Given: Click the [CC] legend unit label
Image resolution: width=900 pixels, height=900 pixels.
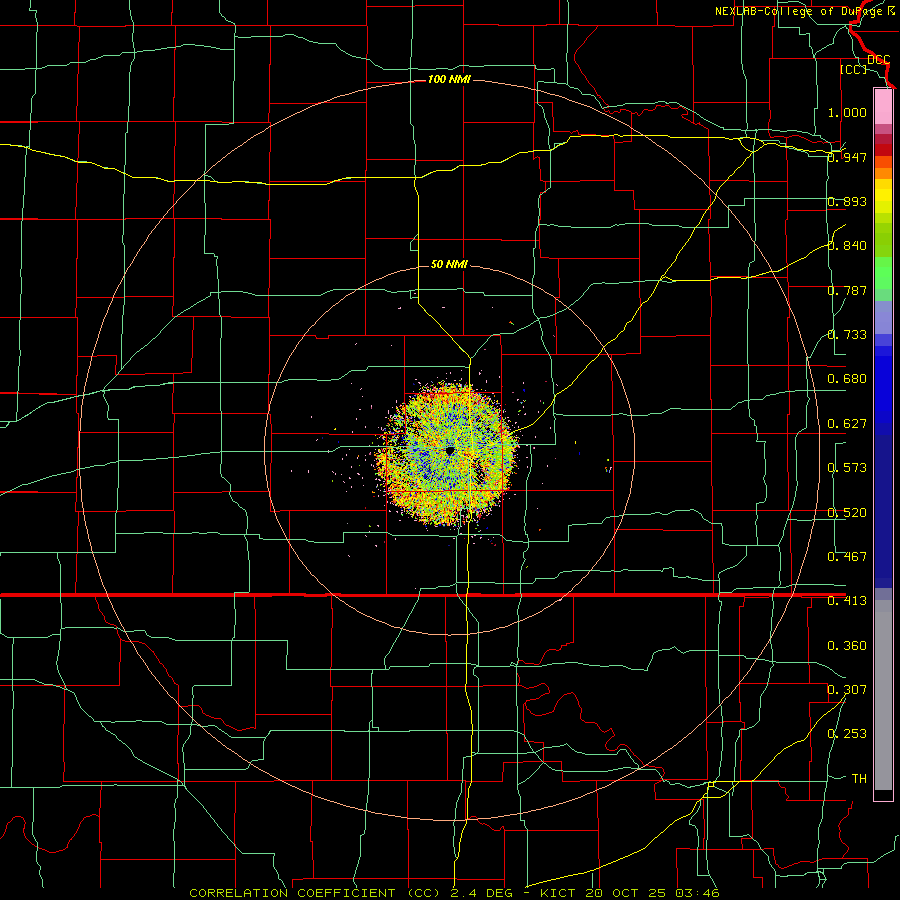Looking at the screenshot, I should 853,69.
